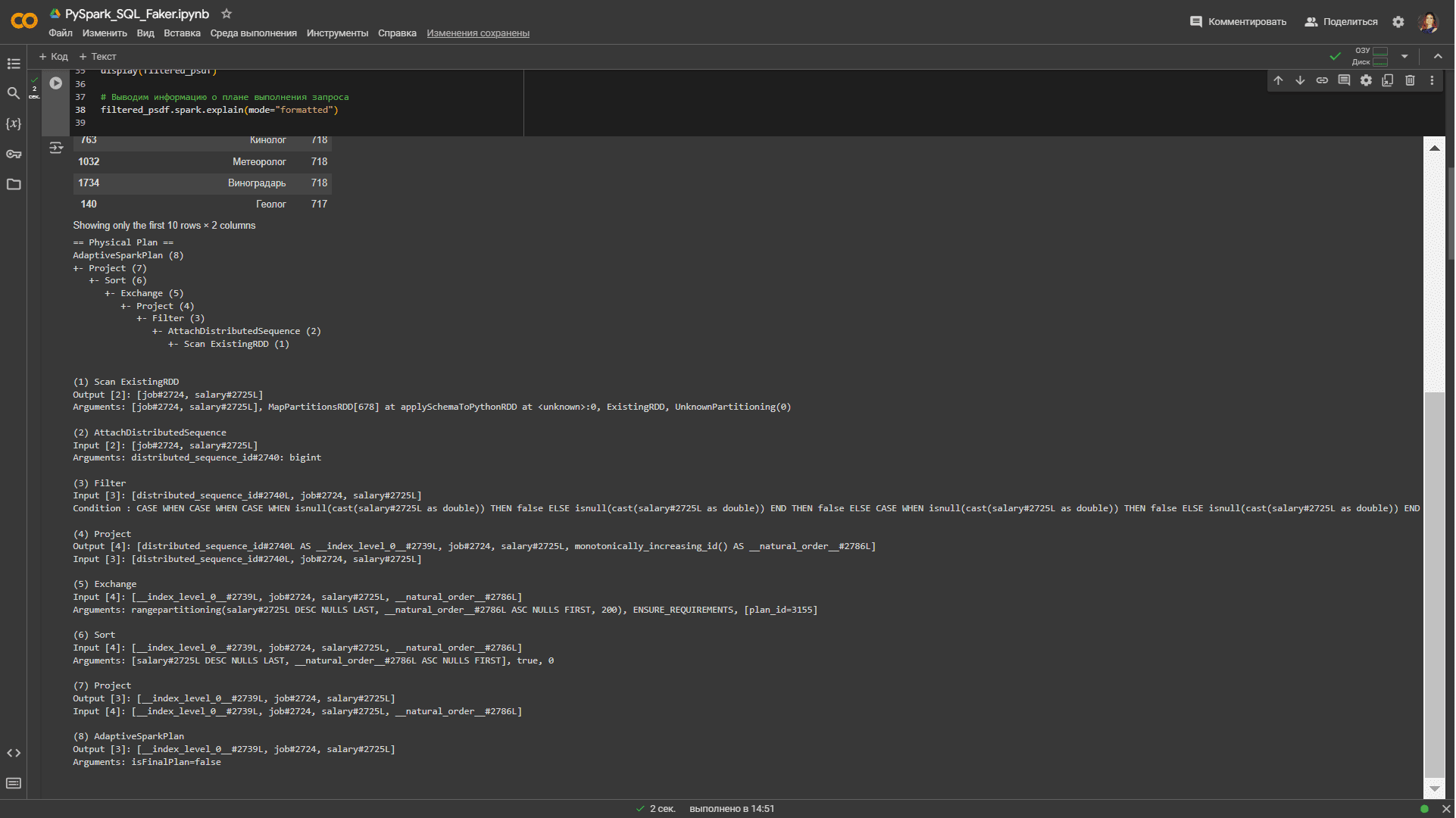This screenshot has height=818, width=1456.
Task: Open the Файл menu
Action: [x=61, y=33]
